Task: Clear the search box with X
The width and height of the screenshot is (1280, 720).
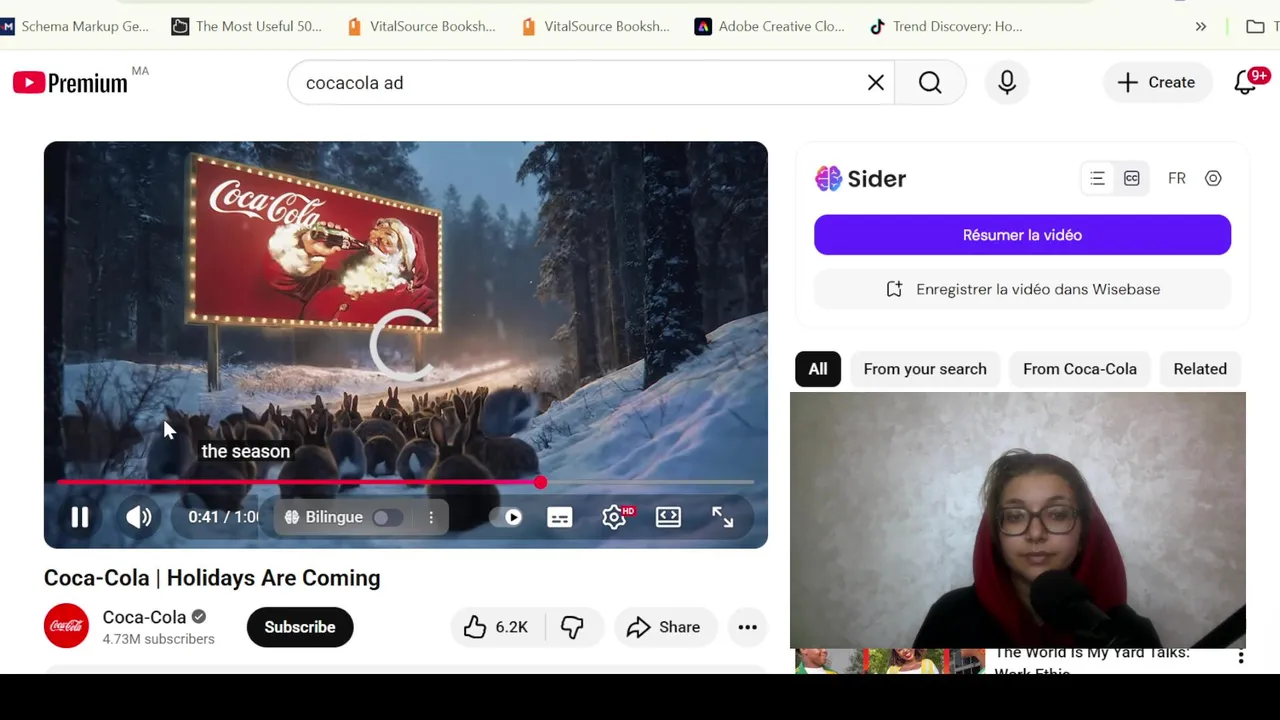Action: click(x=876, y=83)
